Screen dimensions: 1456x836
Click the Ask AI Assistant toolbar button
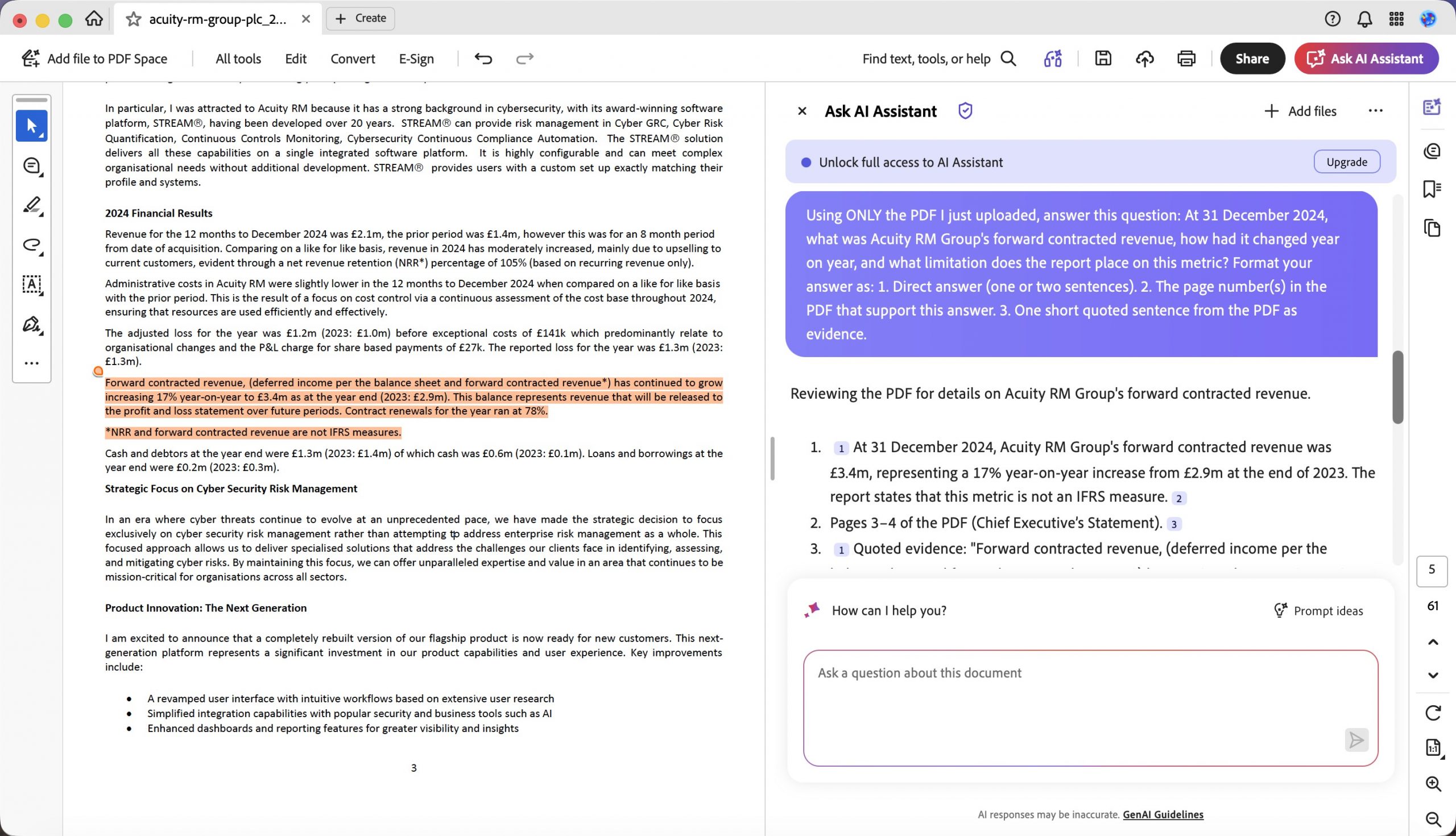tap(1367, 59)
